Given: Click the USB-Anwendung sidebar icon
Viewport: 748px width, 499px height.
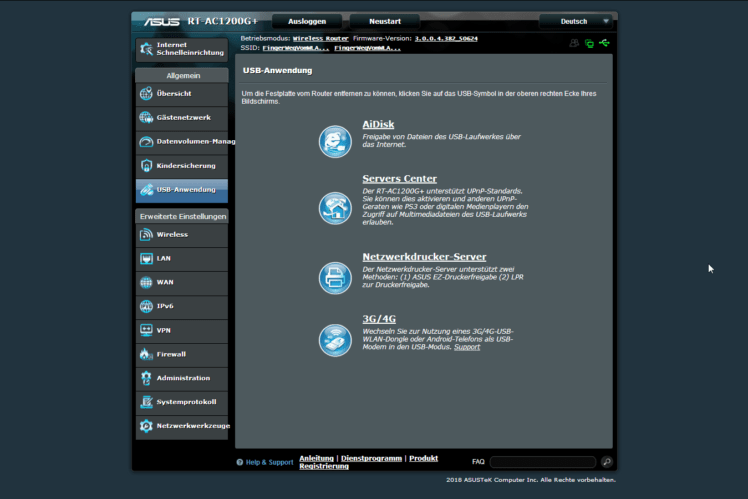Looking at the screenshot, I should pyautogui.click(x=146, y=190).
